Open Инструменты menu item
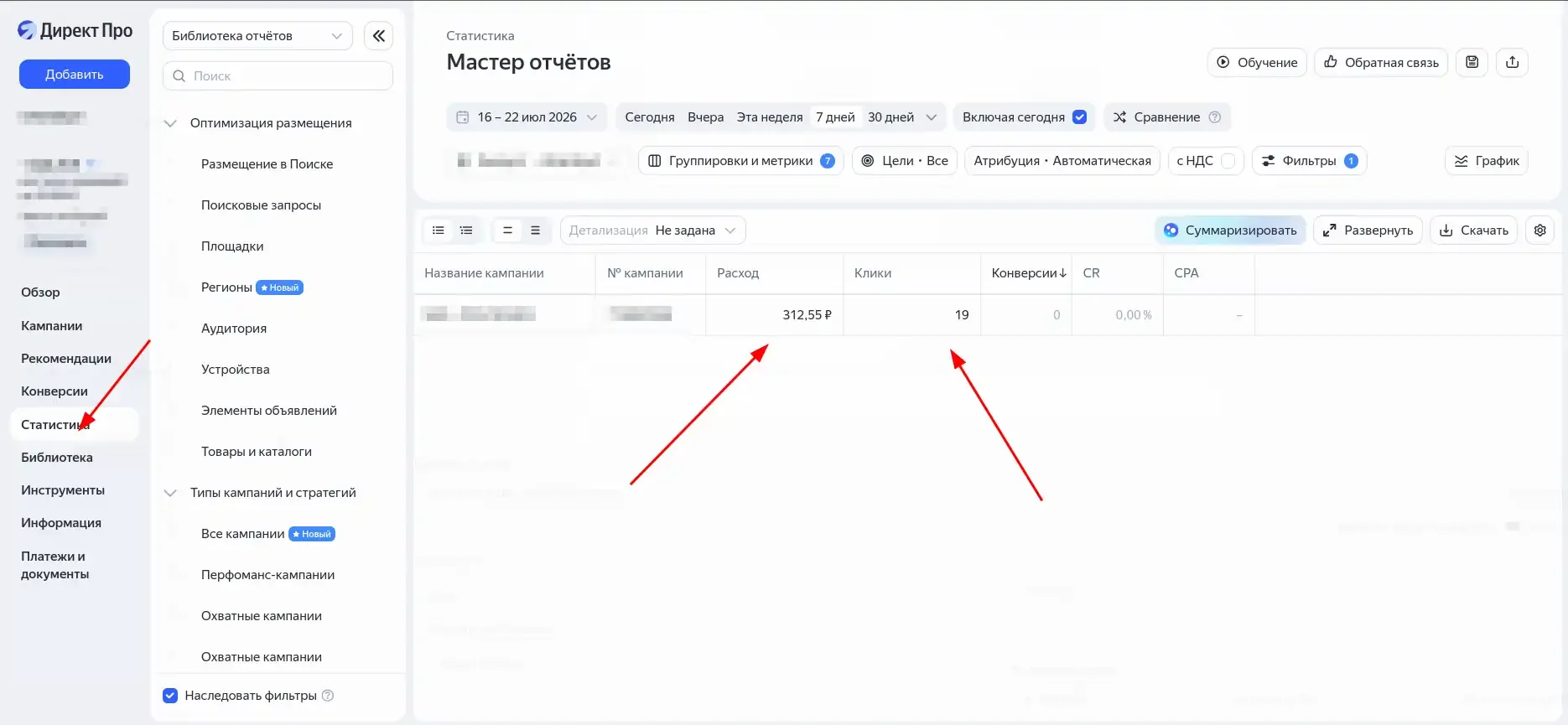 click(63, 490)
